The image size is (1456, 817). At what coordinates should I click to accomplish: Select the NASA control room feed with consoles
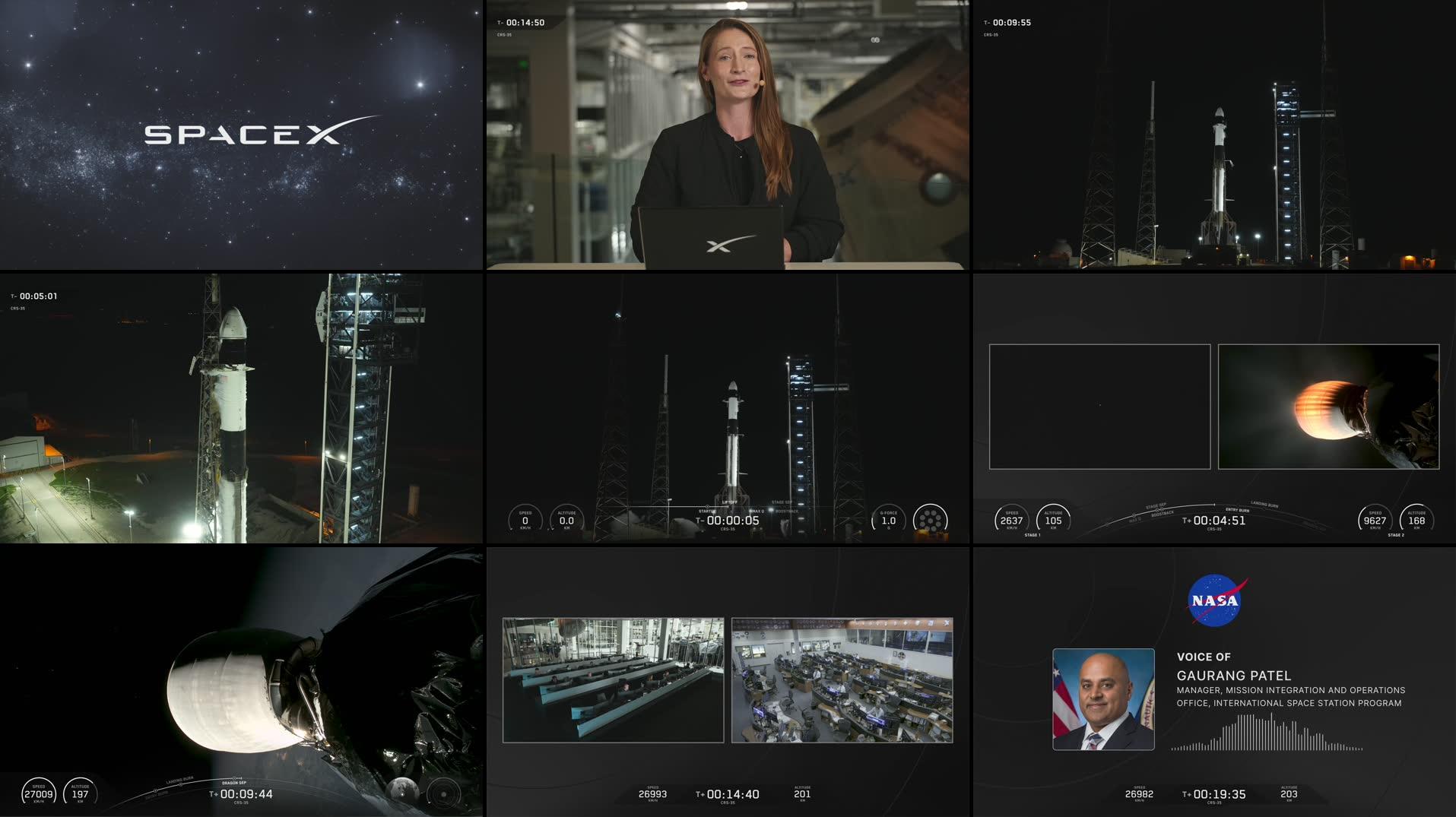pos(842,680)
